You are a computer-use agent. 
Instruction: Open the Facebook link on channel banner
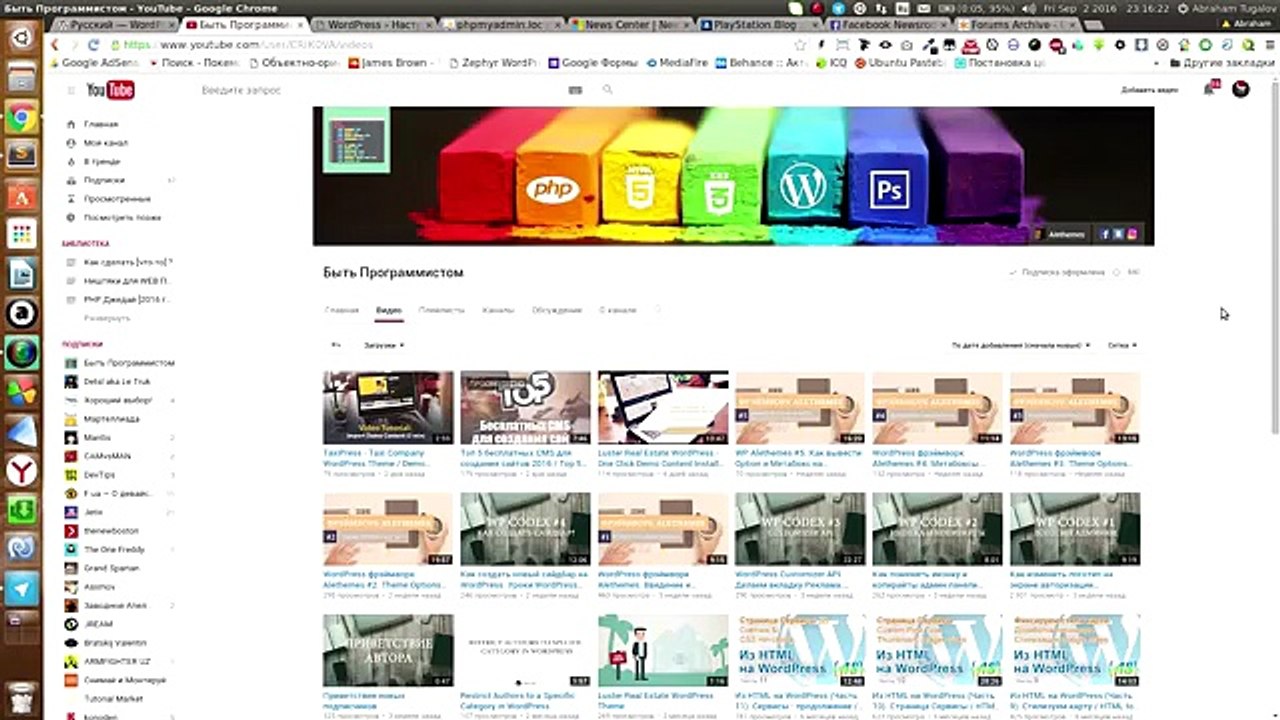1105,234
